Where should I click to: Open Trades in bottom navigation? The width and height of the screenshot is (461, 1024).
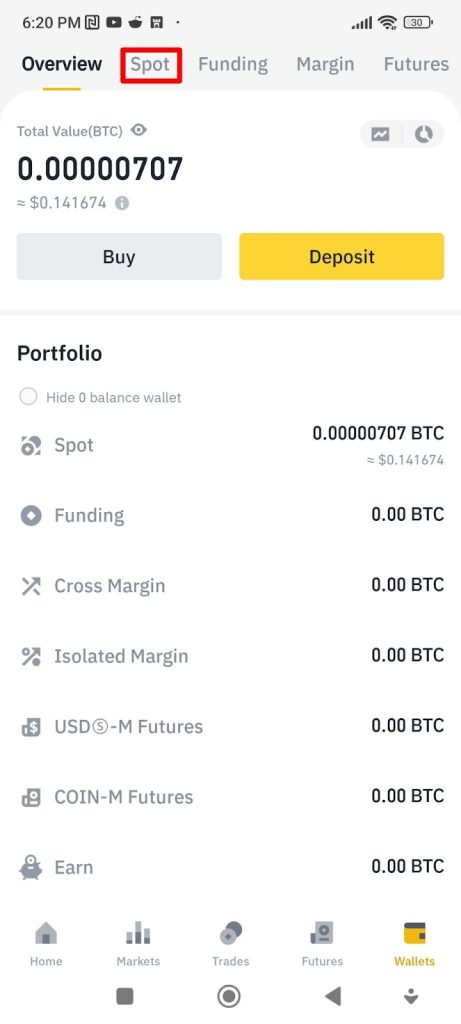pyautogui.click(x=230, y=944)
